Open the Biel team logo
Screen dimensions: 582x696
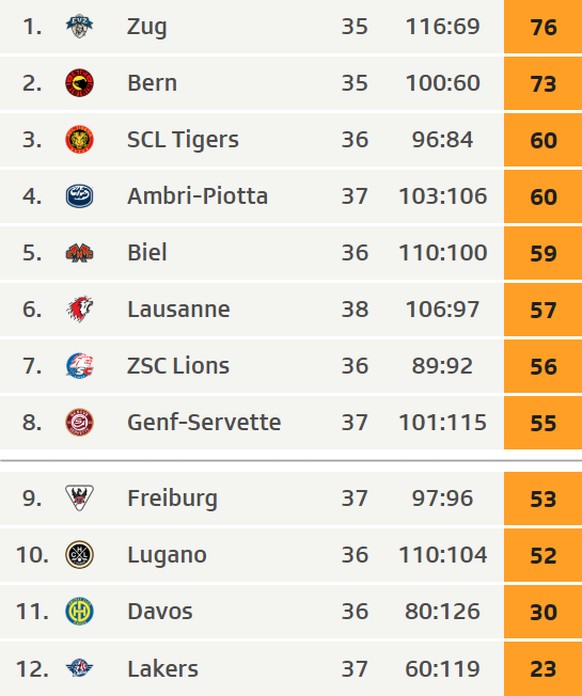tap(79, 253)
